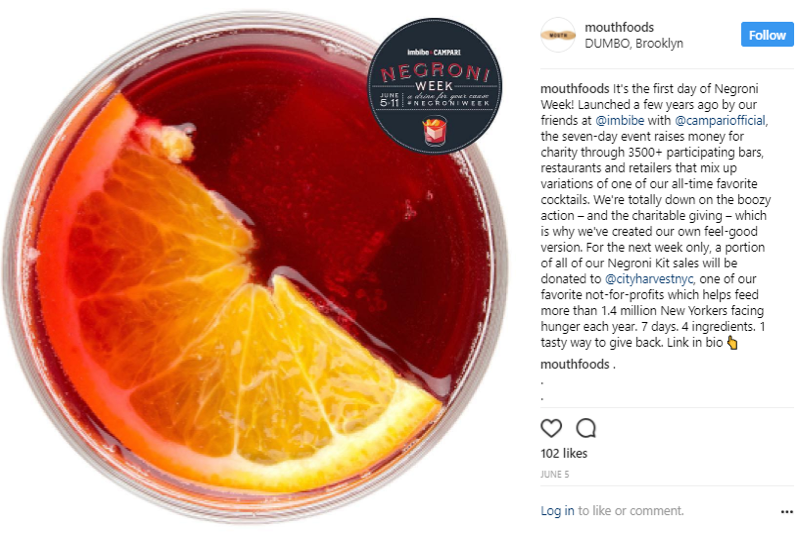The width and height of the screenshot is (799, 533).
Task: Open the mouthfoods profile avatar
Action: click(558, 35)
